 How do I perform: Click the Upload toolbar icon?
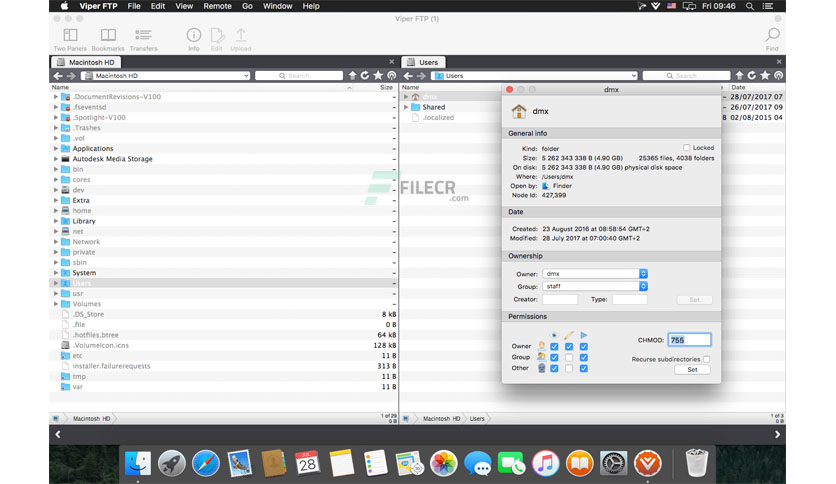click(x=241, y=35)
